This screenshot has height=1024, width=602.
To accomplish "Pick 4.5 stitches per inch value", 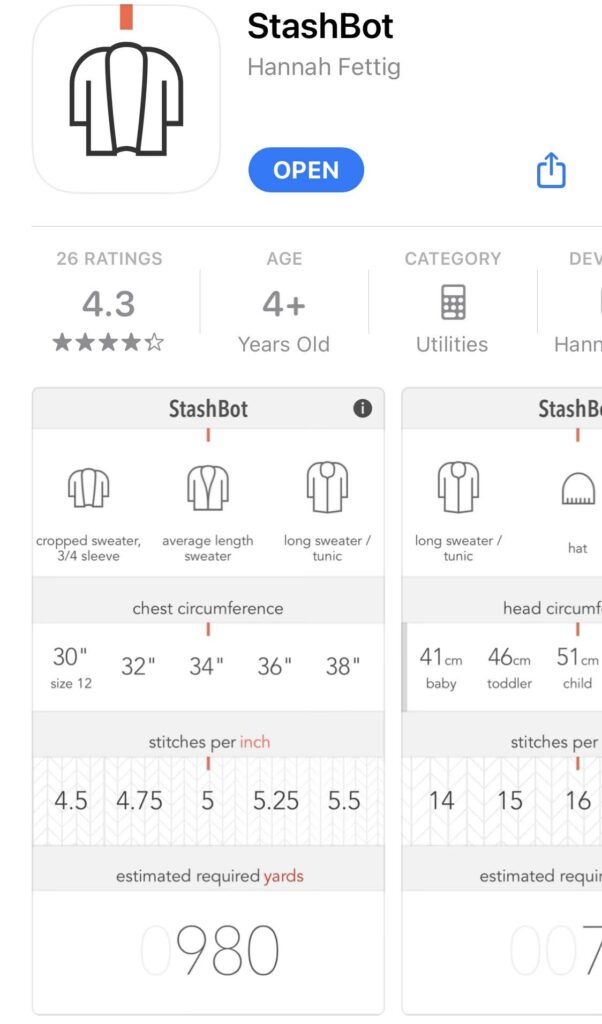I will tap(71, 800).
